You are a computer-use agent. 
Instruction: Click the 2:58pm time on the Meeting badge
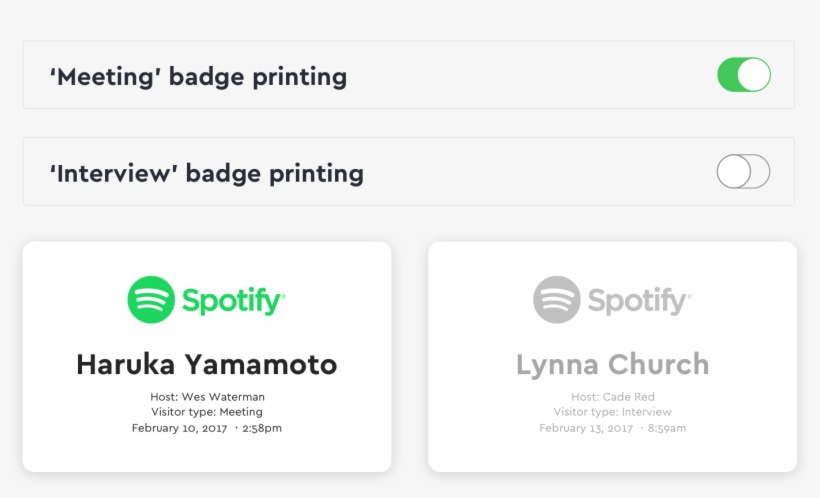264,428
